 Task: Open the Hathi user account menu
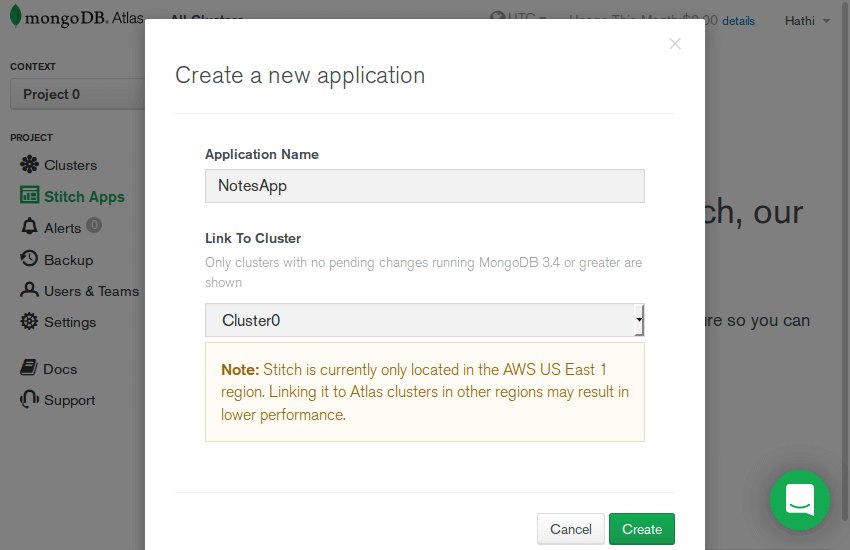pos(806,21)
